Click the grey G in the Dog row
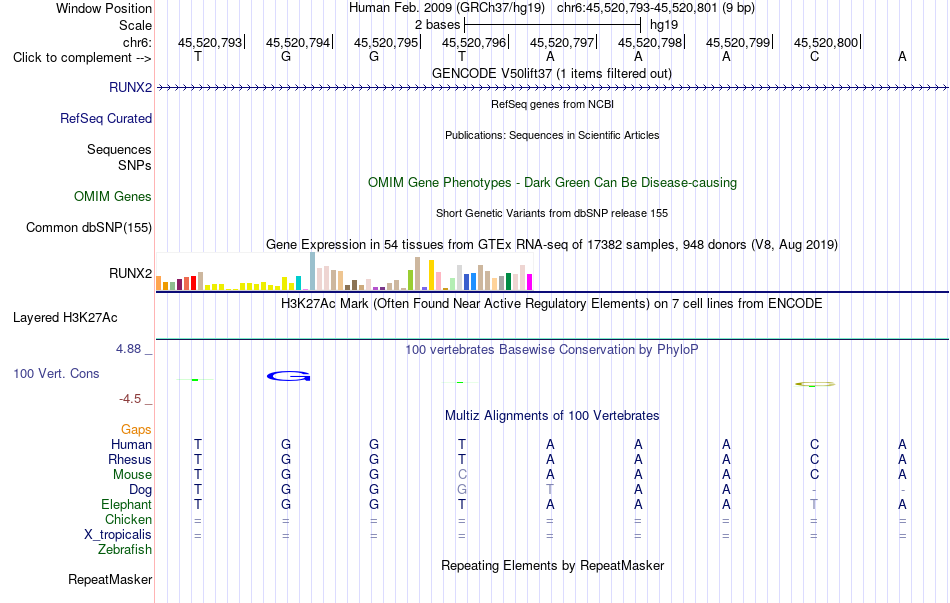 point(462,490)
